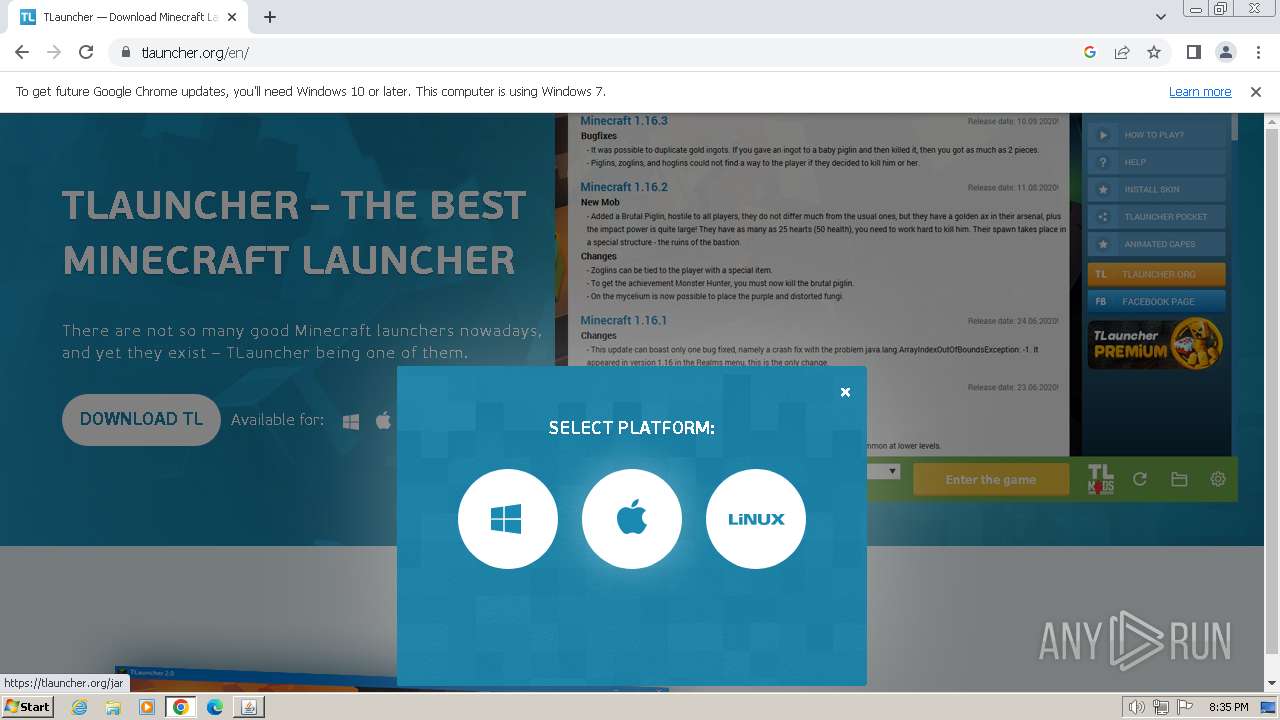Open the TLauncher Premium banner
The width and height of the screenshot is (1280, 720).
[1157, 343]
